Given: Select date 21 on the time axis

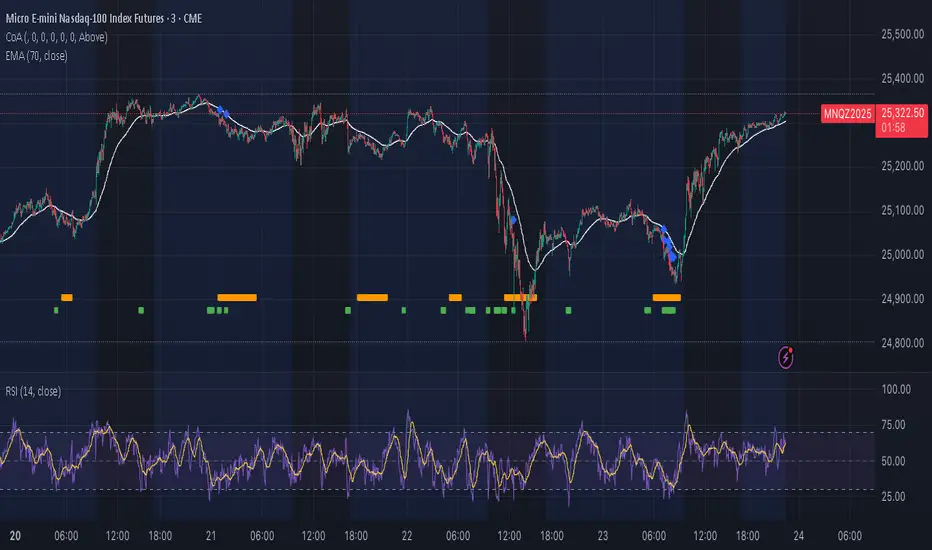Looking at the screenshot, I should click(211, 536).
